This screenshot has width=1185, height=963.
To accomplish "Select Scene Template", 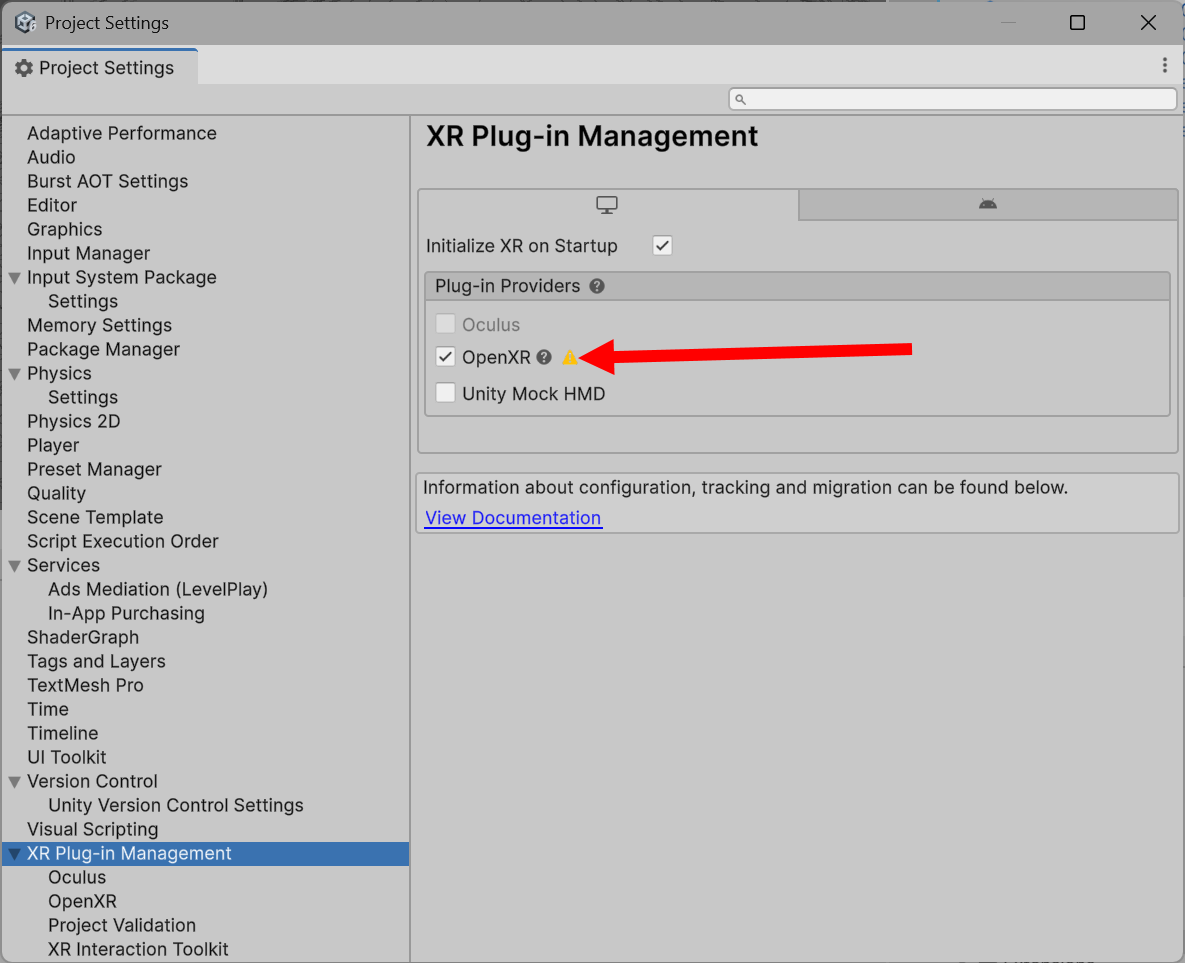I will (x=95, y=518).
